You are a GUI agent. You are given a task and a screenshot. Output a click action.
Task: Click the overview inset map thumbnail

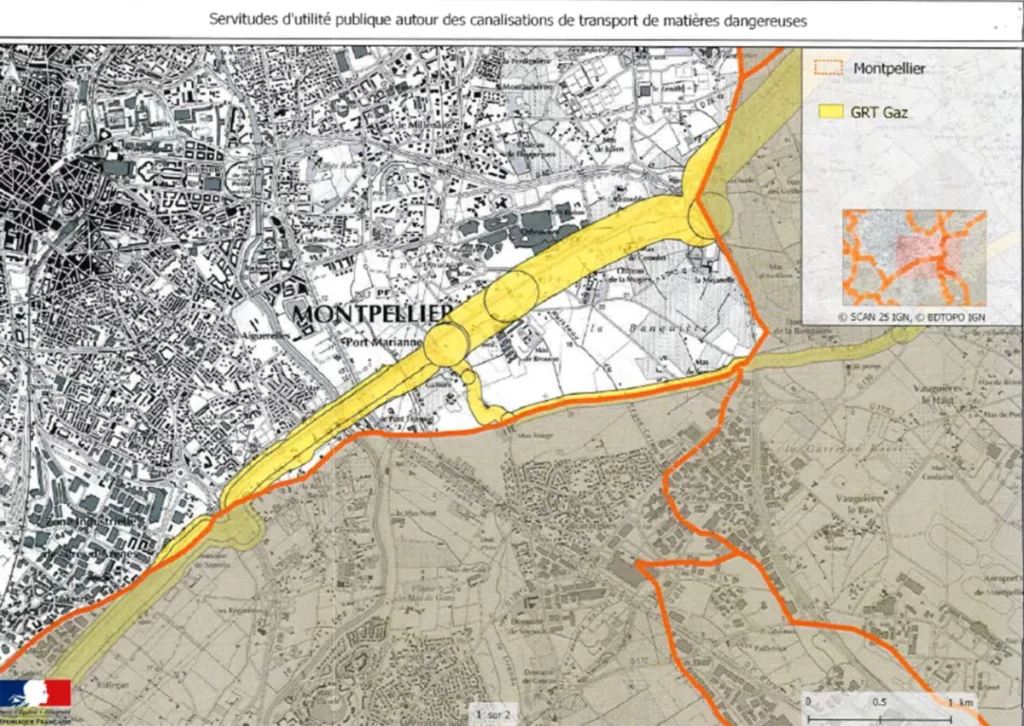tap(914, 258)
